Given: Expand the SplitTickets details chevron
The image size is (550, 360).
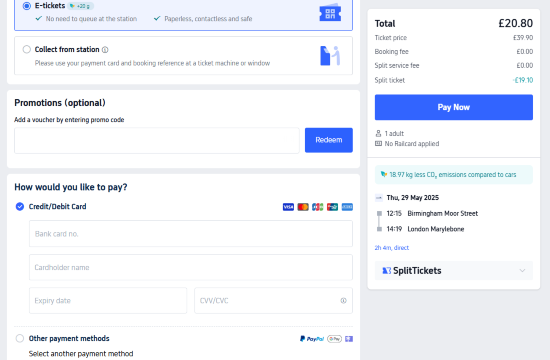Looking at the screenshot, I should click(522, 271).
